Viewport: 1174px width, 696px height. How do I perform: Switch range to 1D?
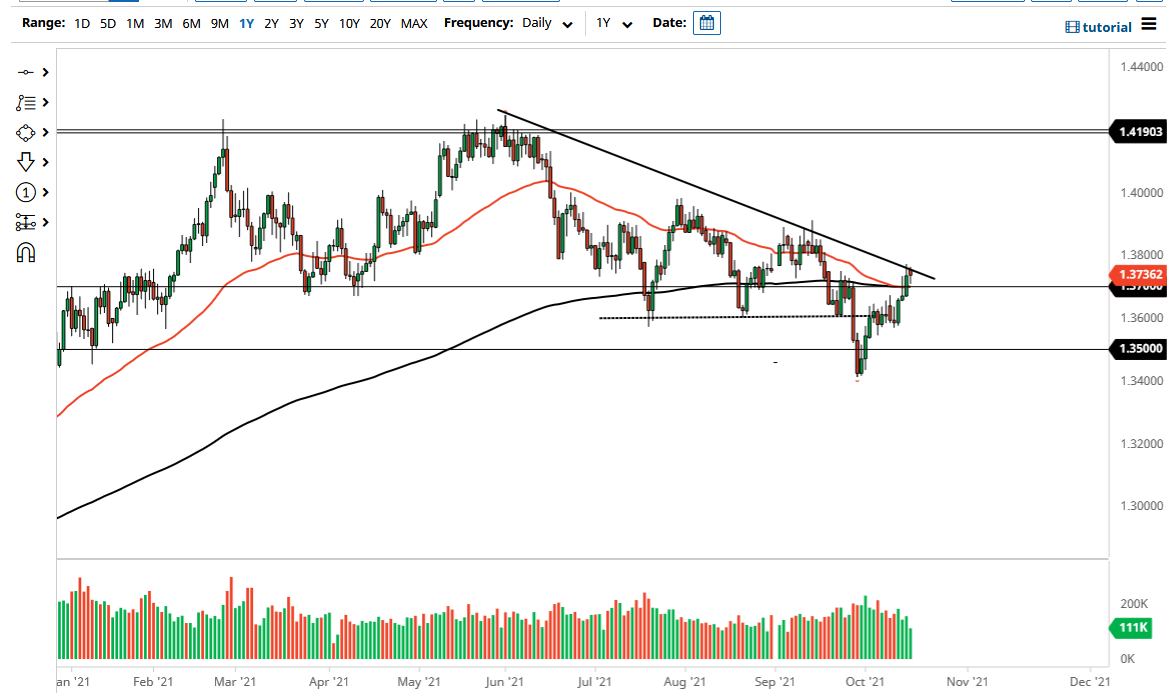83,23
